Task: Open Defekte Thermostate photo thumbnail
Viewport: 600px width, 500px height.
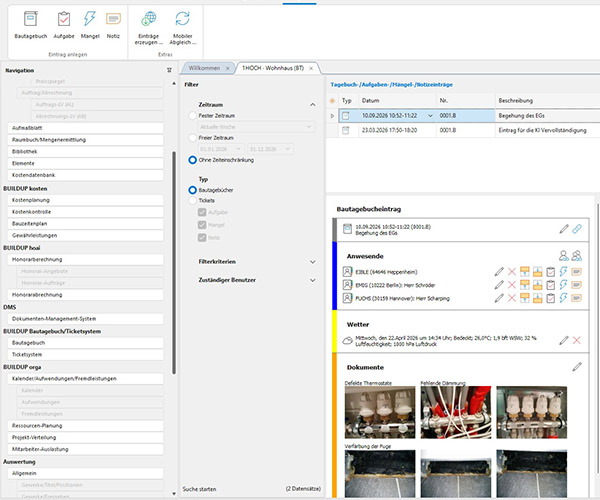Action: [x=380, y=412]
